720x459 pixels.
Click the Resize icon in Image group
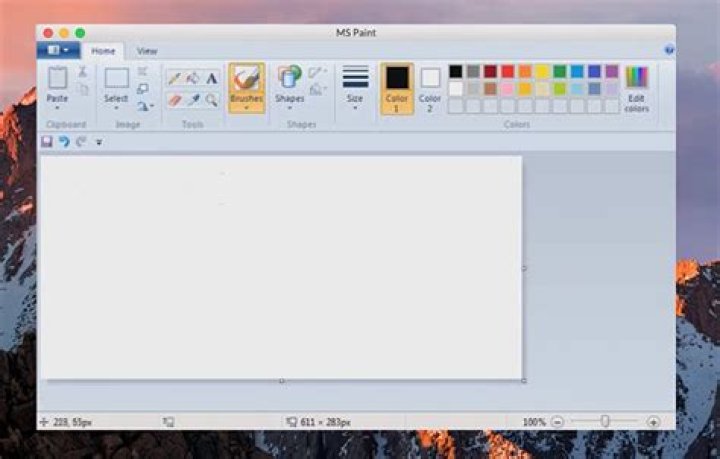(143, 89)
